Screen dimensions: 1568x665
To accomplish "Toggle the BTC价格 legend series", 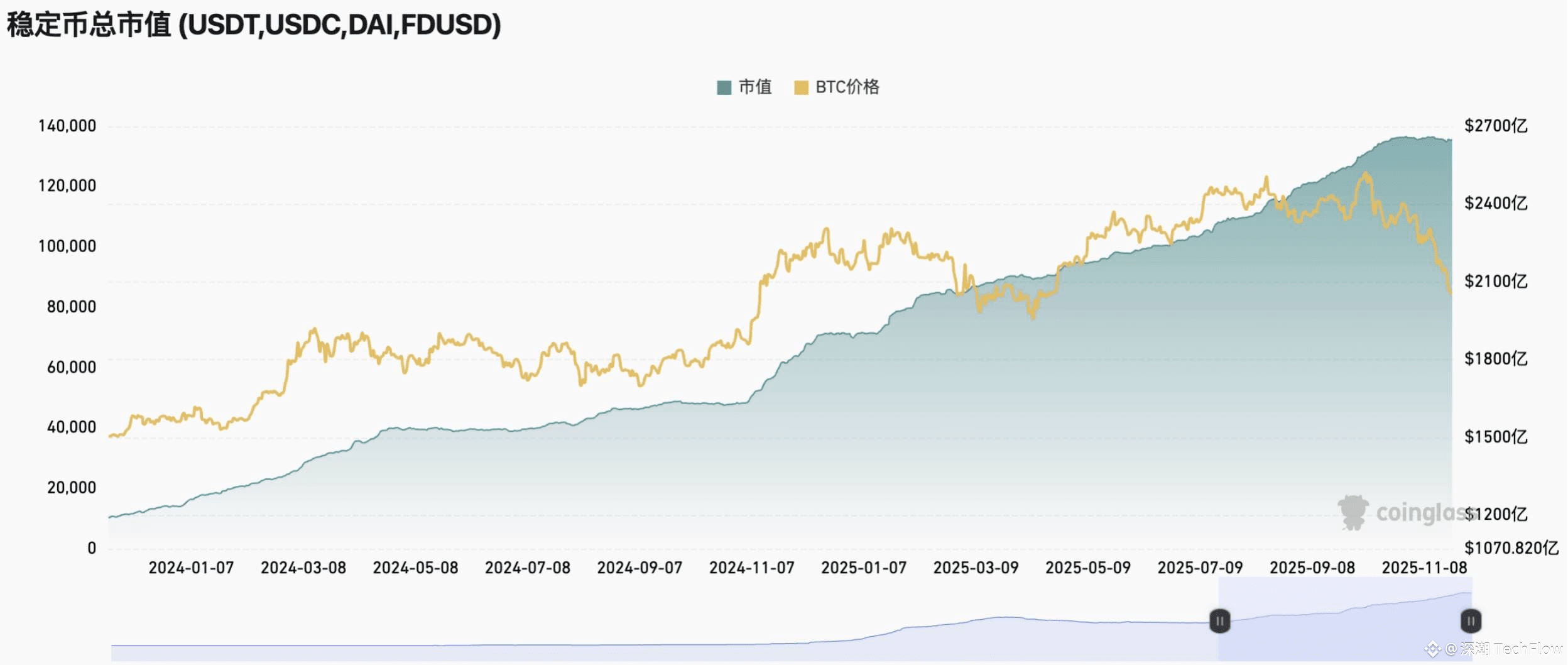I will tap(836, 87).
